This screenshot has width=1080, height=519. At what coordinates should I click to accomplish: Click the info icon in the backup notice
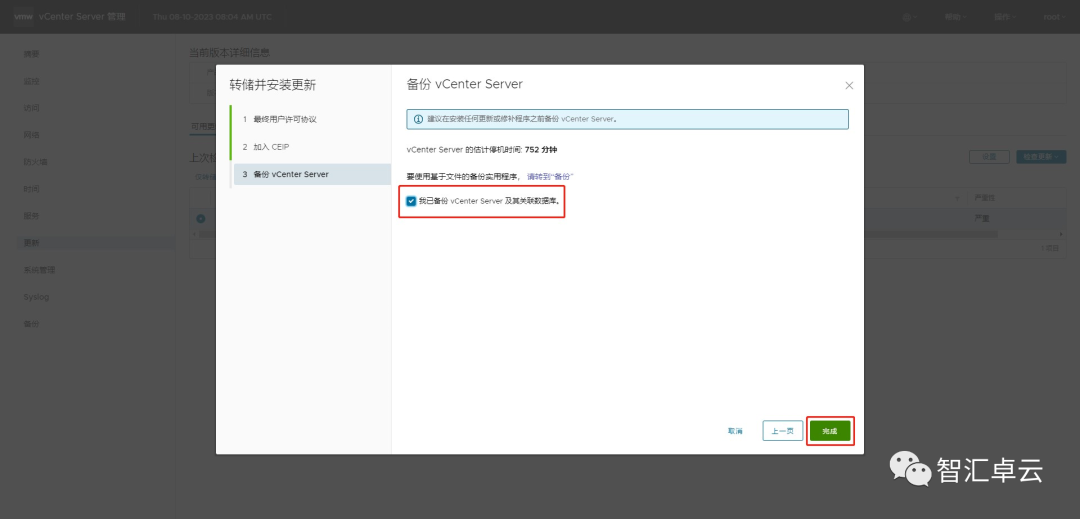pyautogui.click(x=418, y=119)
